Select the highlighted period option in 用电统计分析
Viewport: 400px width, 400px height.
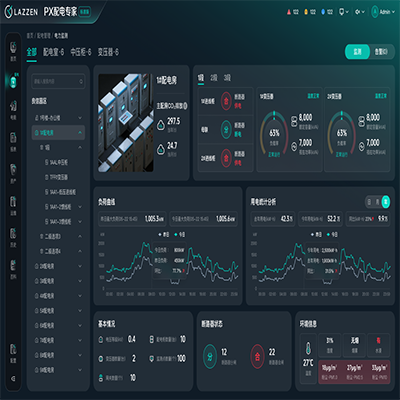pos(386,201)
